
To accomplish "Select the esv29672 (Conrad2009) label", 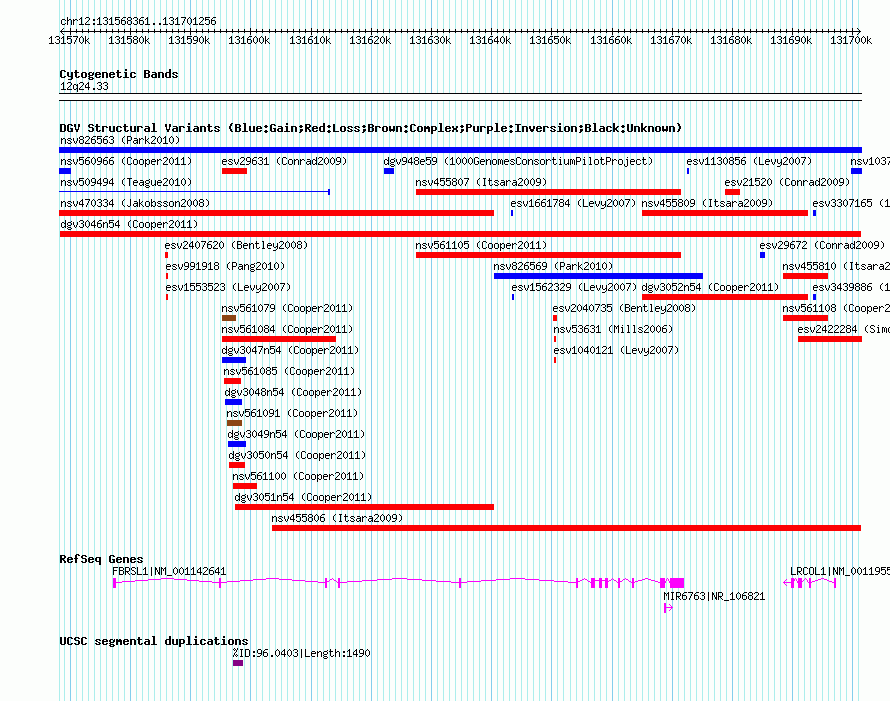I will [822, 245].
